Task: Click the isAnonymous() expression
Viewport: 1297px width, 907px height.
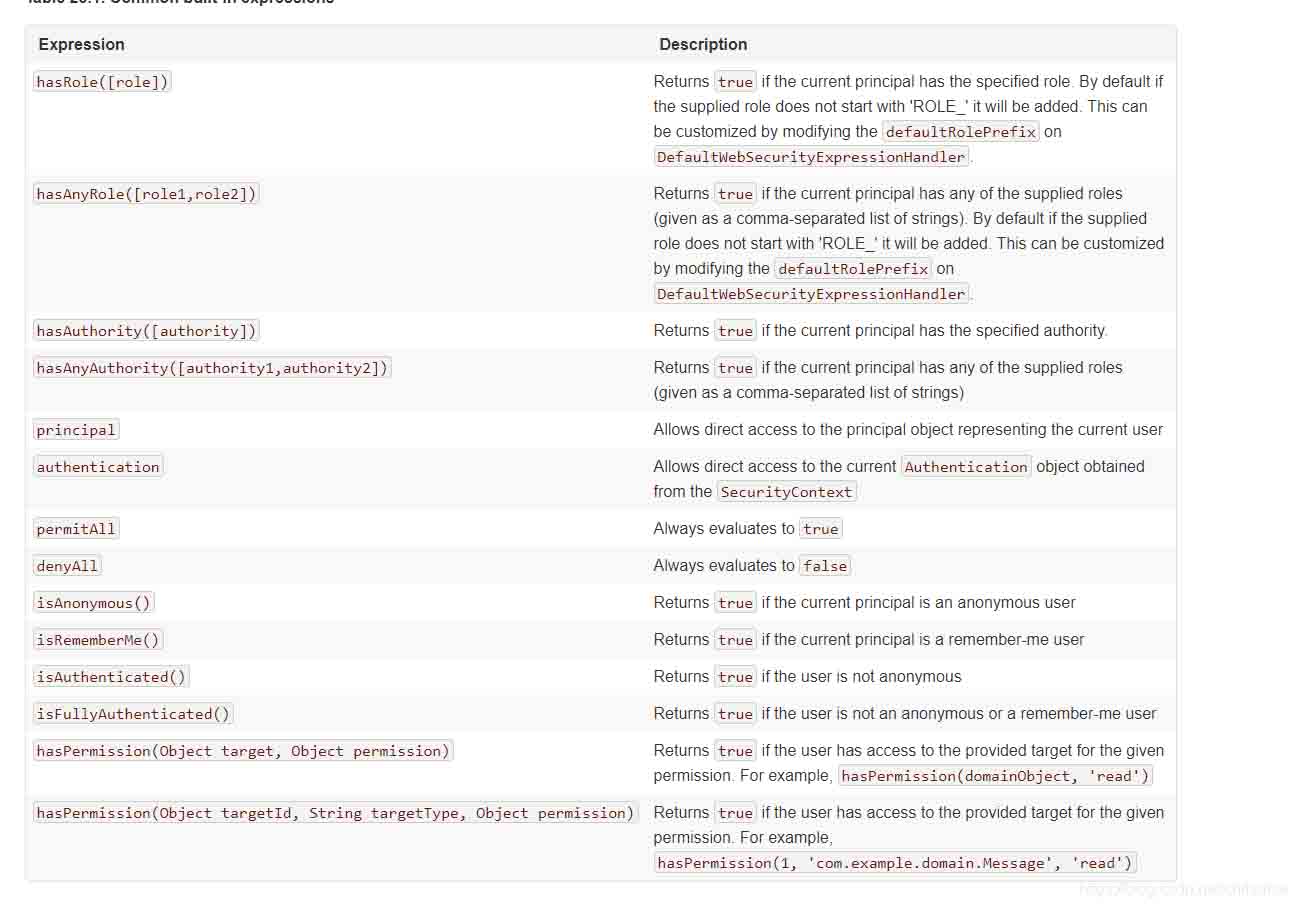Action: (94, 603)
